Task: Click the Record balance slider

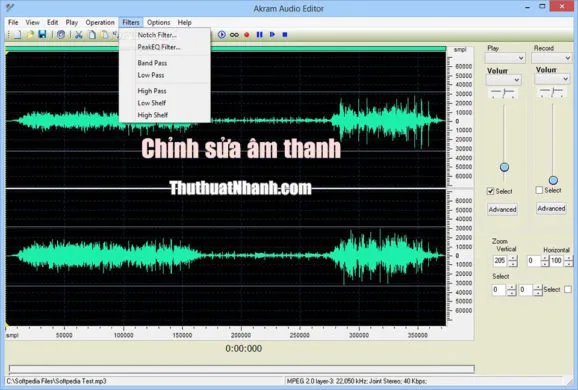Action: 552,92
